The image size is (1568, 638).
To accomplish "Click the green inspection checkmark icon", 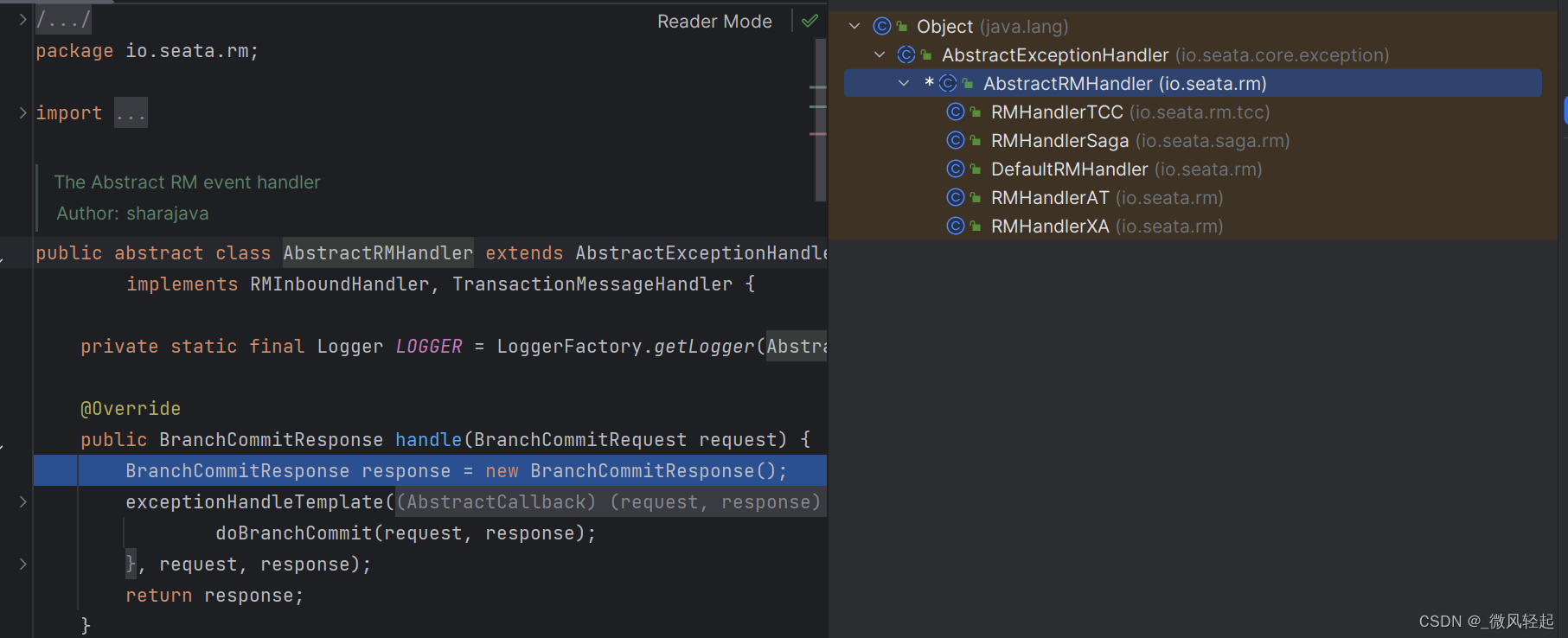I will (810, 21).
